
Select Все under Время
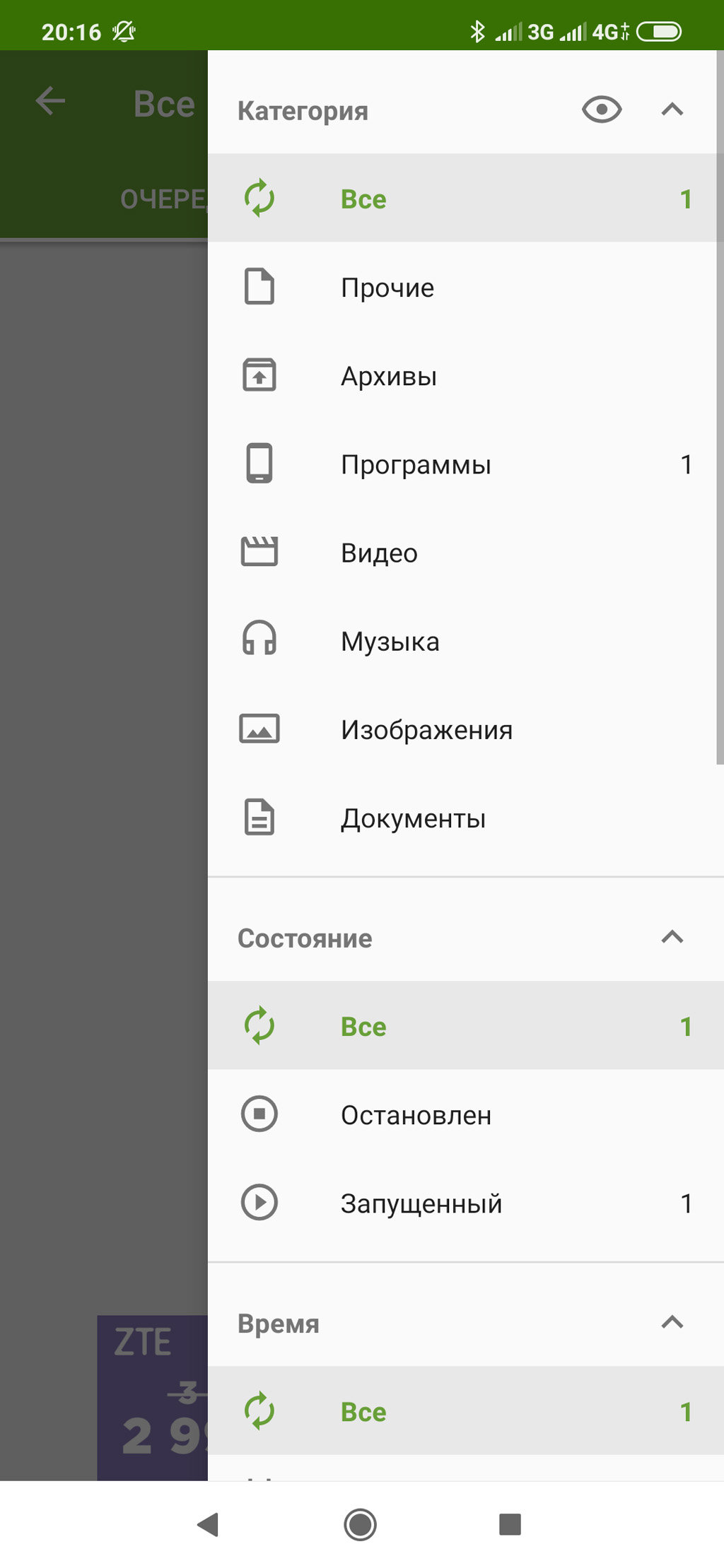pos(466,1411)
